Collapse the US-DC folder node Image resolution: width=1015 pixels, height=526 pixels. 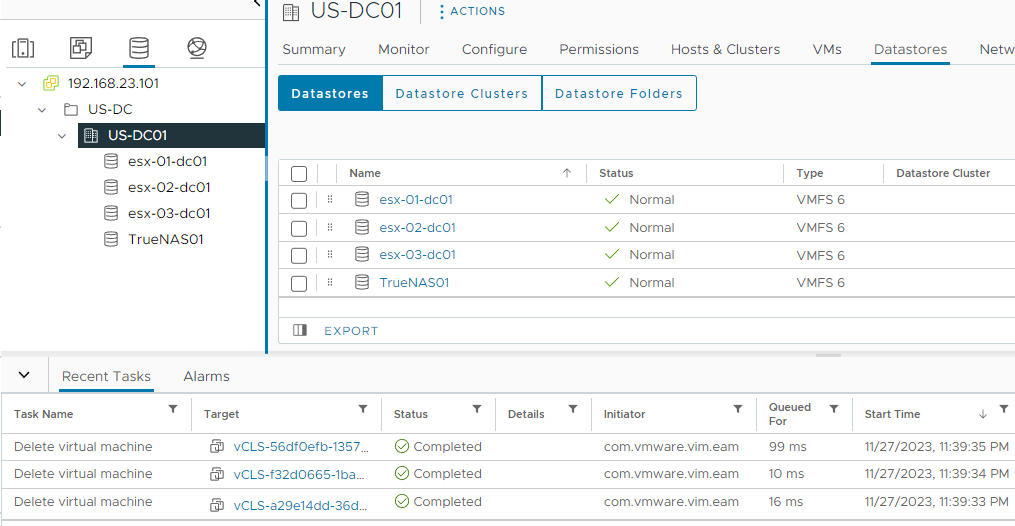pos(42,110)
